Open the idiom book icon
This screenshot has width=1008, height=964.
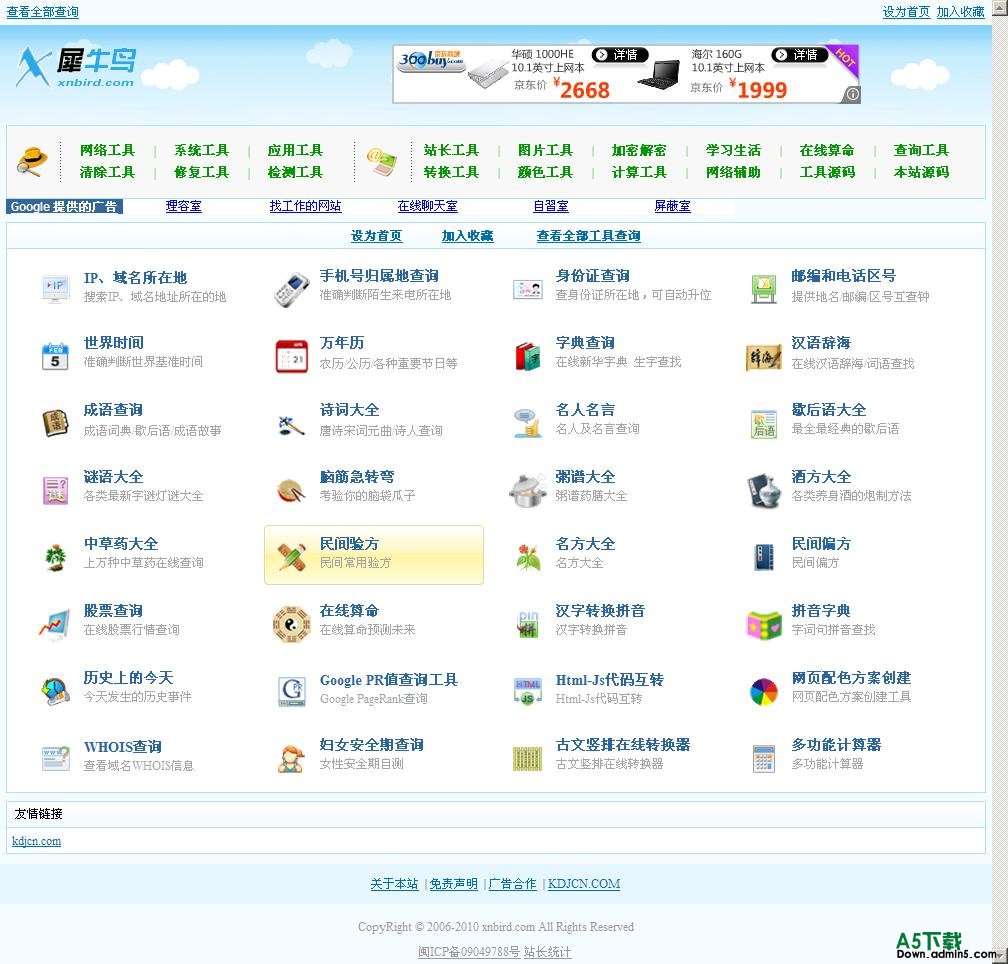click(x=55, y=423)
